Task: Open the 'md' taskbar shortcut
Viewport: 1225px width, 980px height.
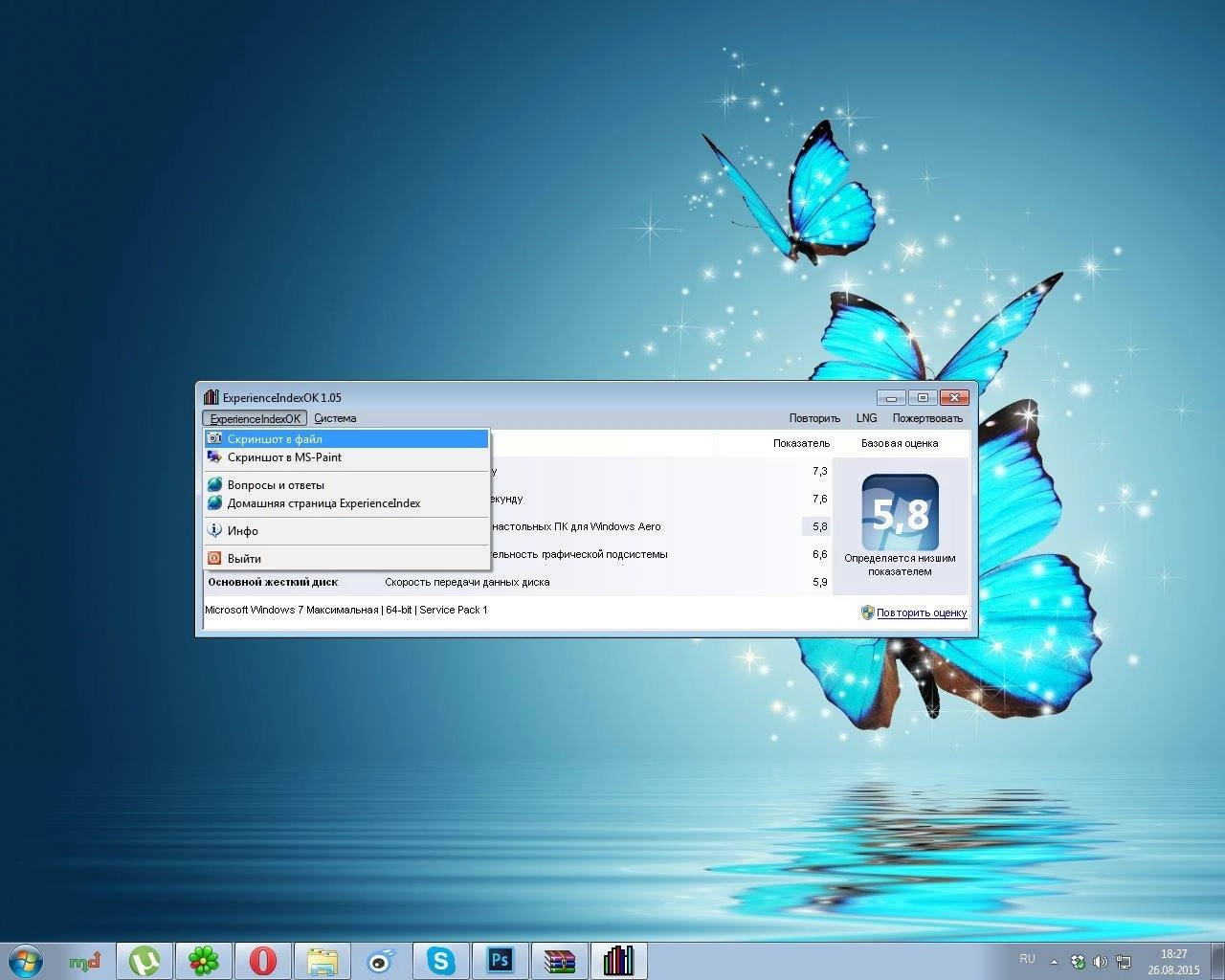Action: [85, 960]
